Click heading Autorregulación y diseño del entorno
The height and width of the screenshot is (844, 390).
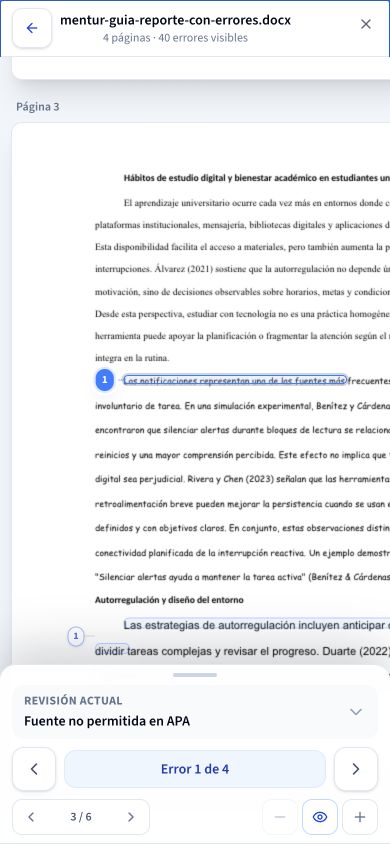click(x=169, y=600)
